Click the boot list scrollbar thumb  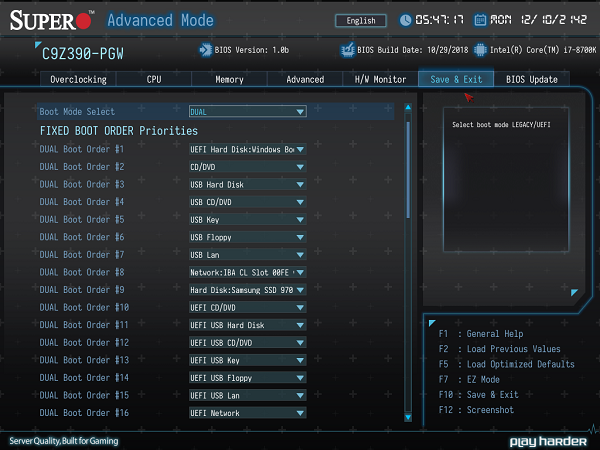coord(408,170)
